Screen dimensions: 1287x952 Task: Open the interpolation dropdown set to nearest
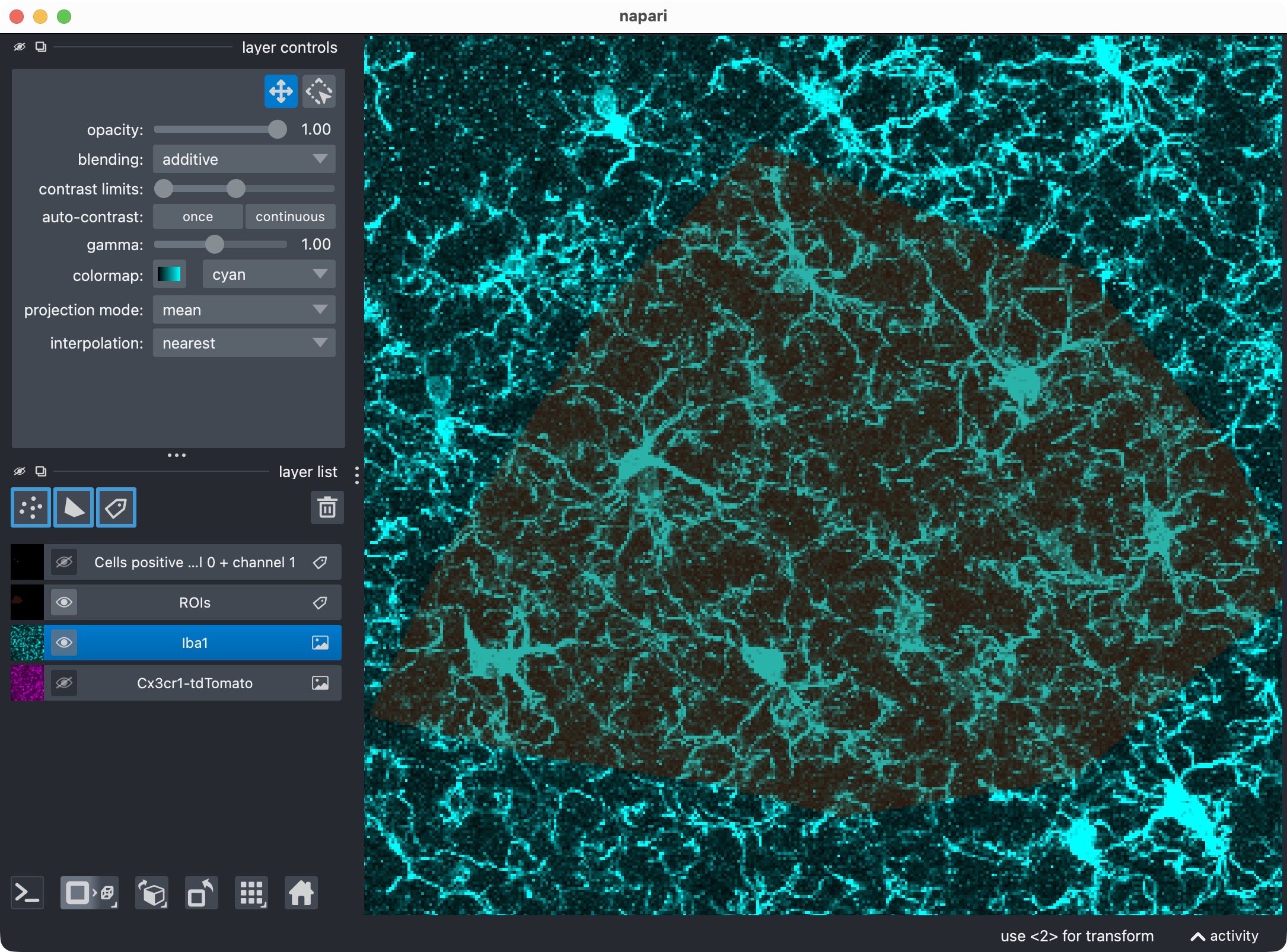click(244, 343)
